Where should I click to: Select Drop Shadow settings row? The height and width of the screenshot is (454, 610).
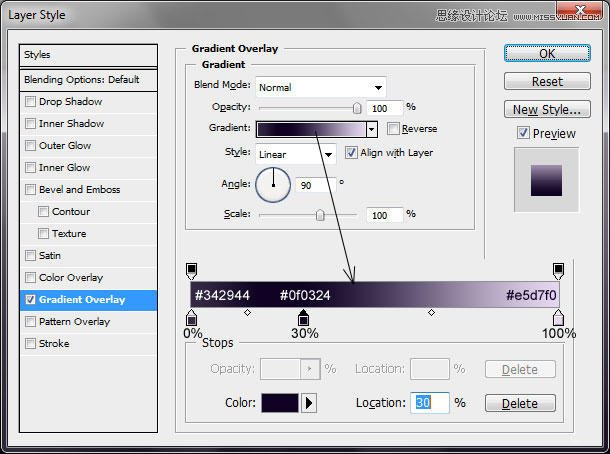[88, 102]
